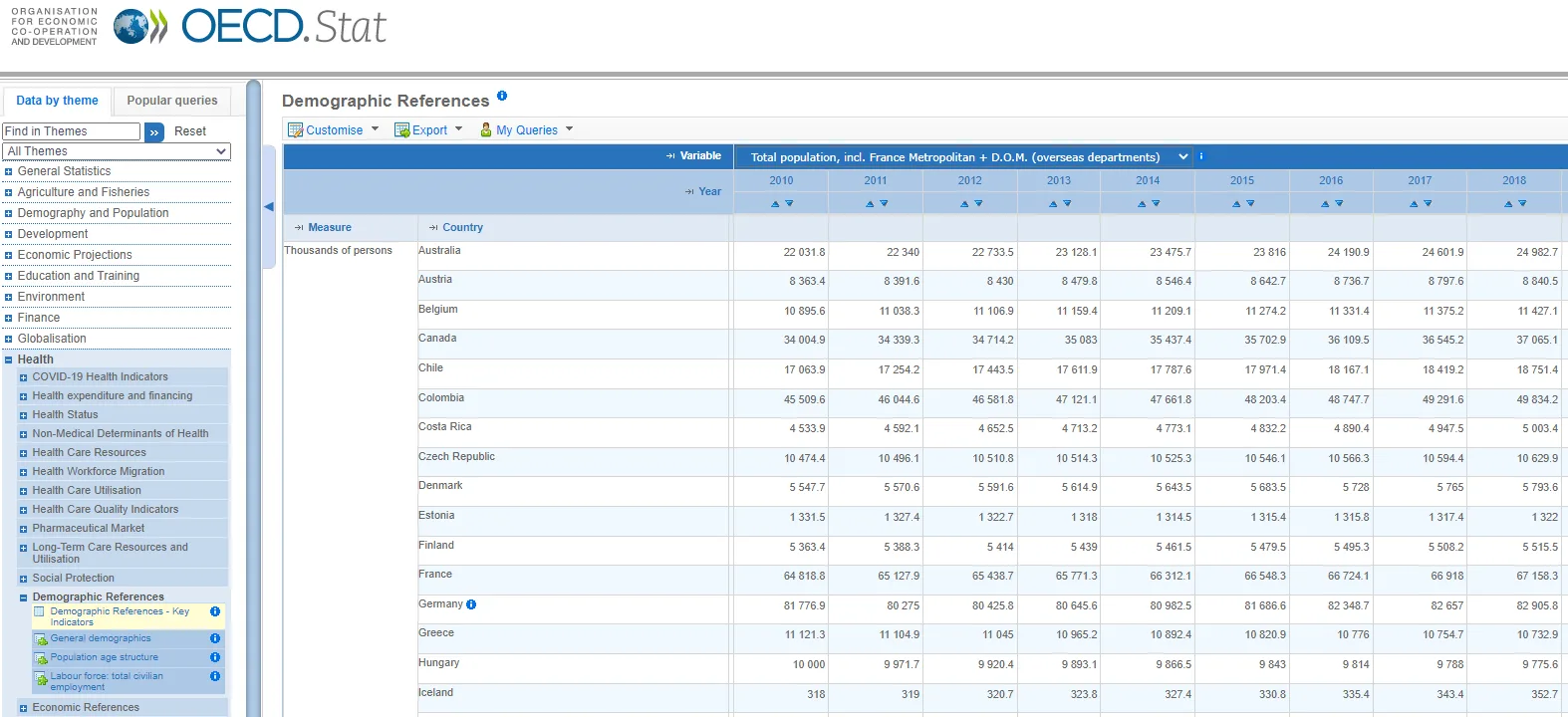This screenshot has height=717, width=1568.
Task: Open the Export menu
Action: click(x=429, y=130)
